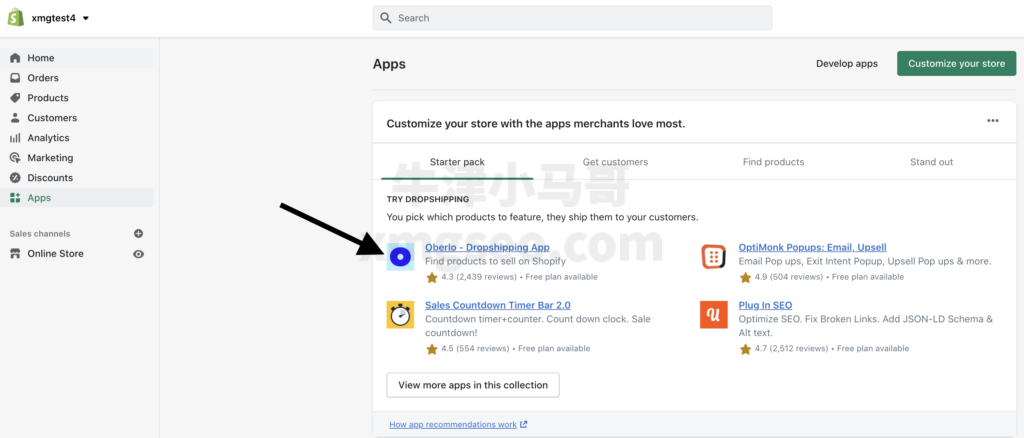Select the Plug In SEO orange icon
This screenshot has width=1024, height=438.
(x=713, y=315)
